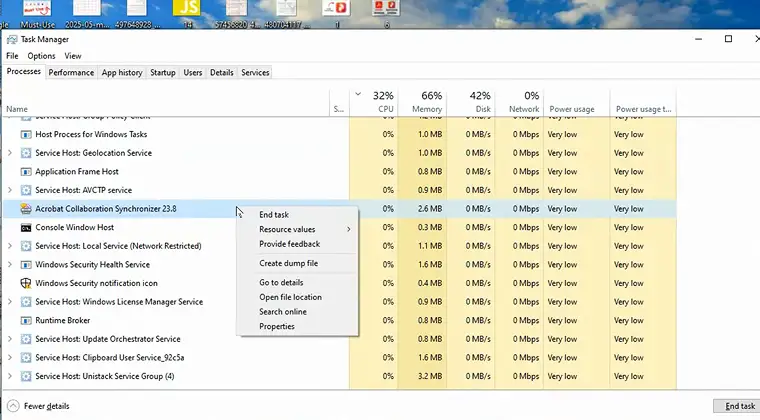The width and height of the screenshot is (760, 420).
Task: Click the Local Service (Network Restricted) gear icon
Action: [x=26, y=246]
